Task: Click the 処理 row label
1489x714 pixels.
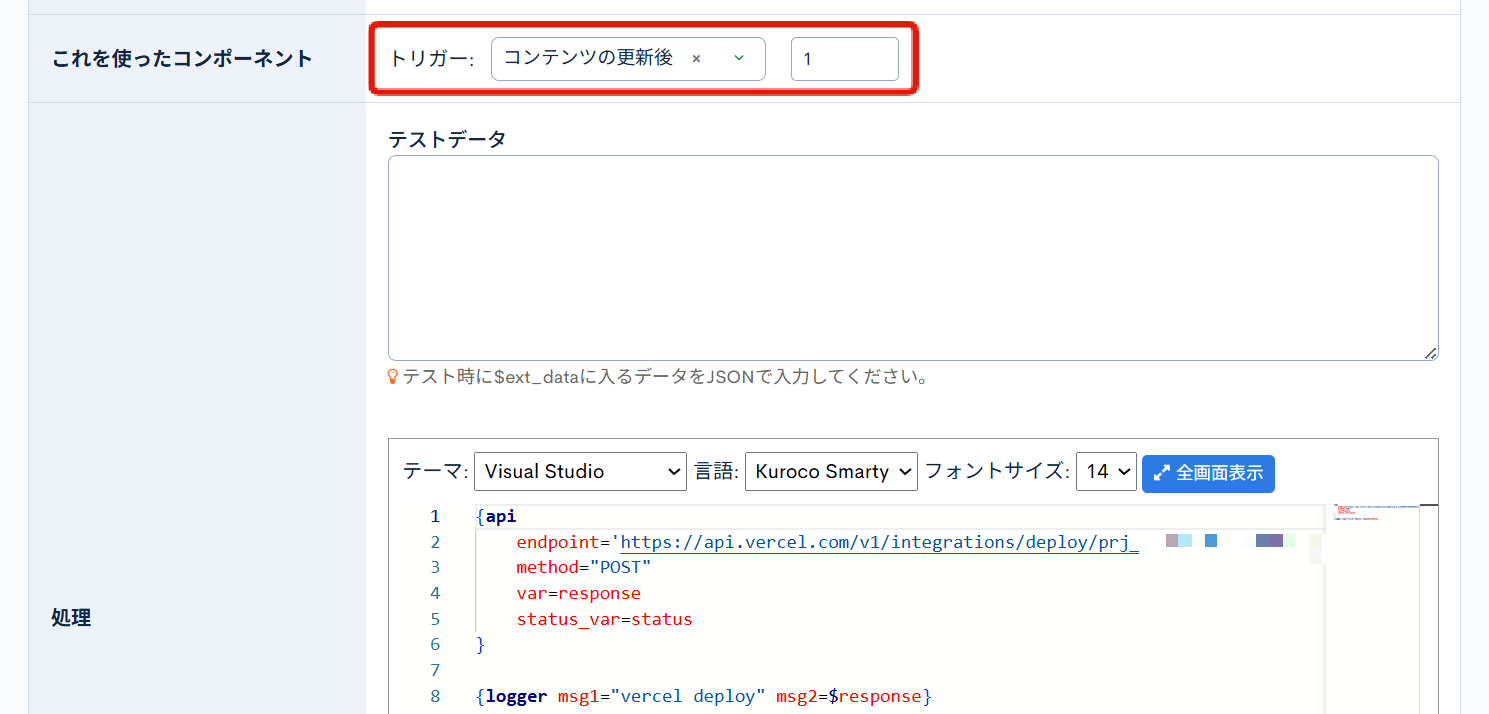Action: pos(71,618)
